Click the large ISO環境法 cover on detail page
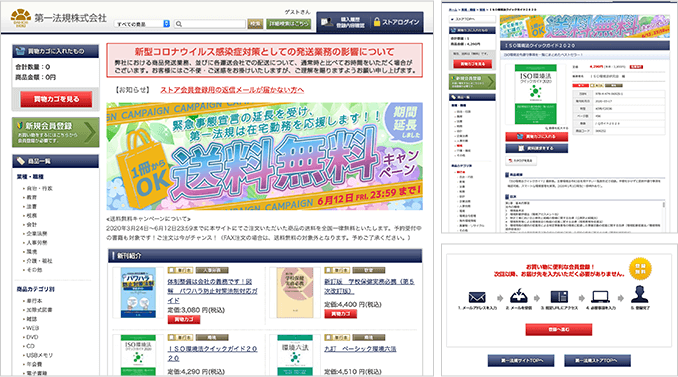This screenshot has width=678, height=377. tap(535, 95)
